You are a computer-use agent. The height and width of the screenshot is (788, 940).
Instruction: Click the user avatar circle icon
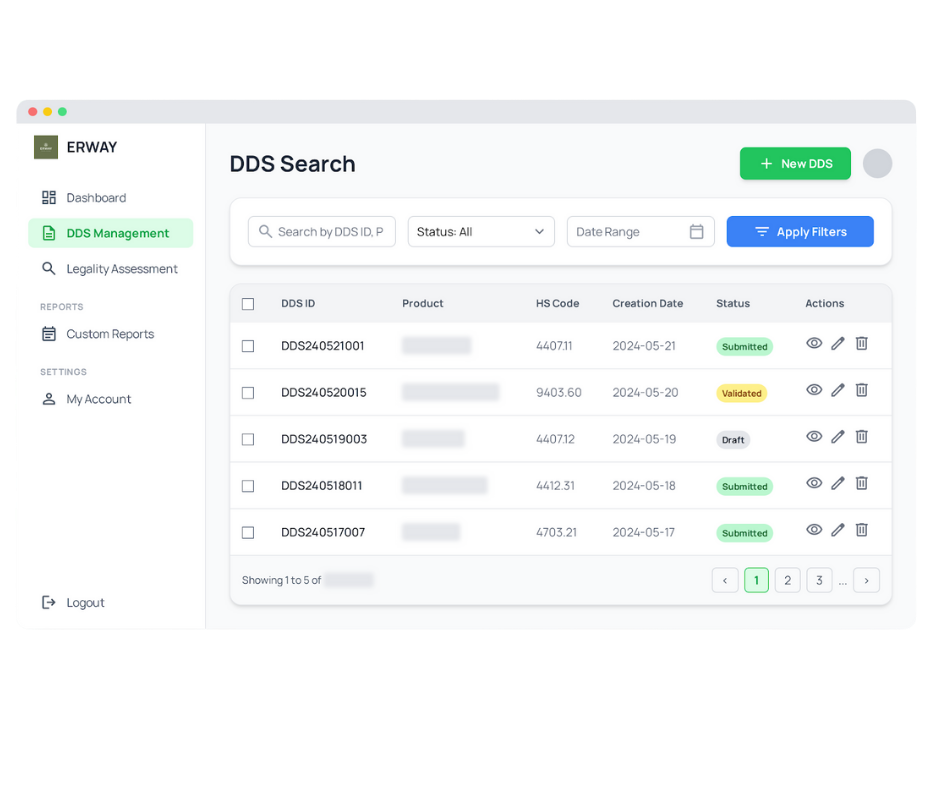click(x=877, y=164)
